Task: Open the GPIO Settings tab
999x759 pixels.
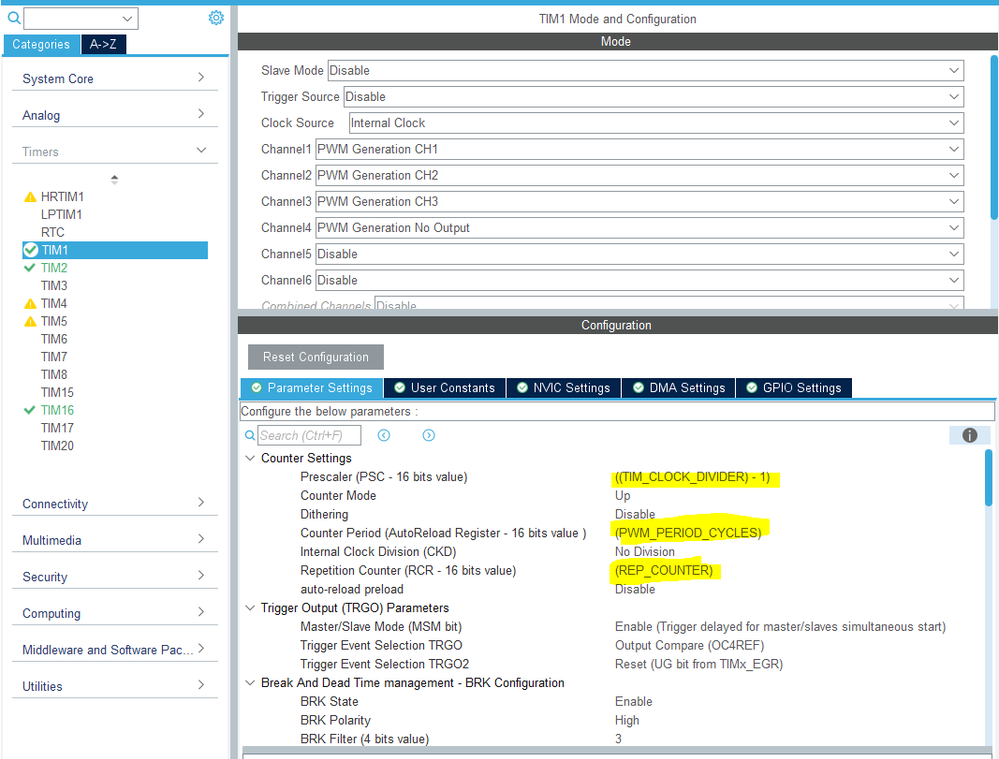Action: (793, 387)
